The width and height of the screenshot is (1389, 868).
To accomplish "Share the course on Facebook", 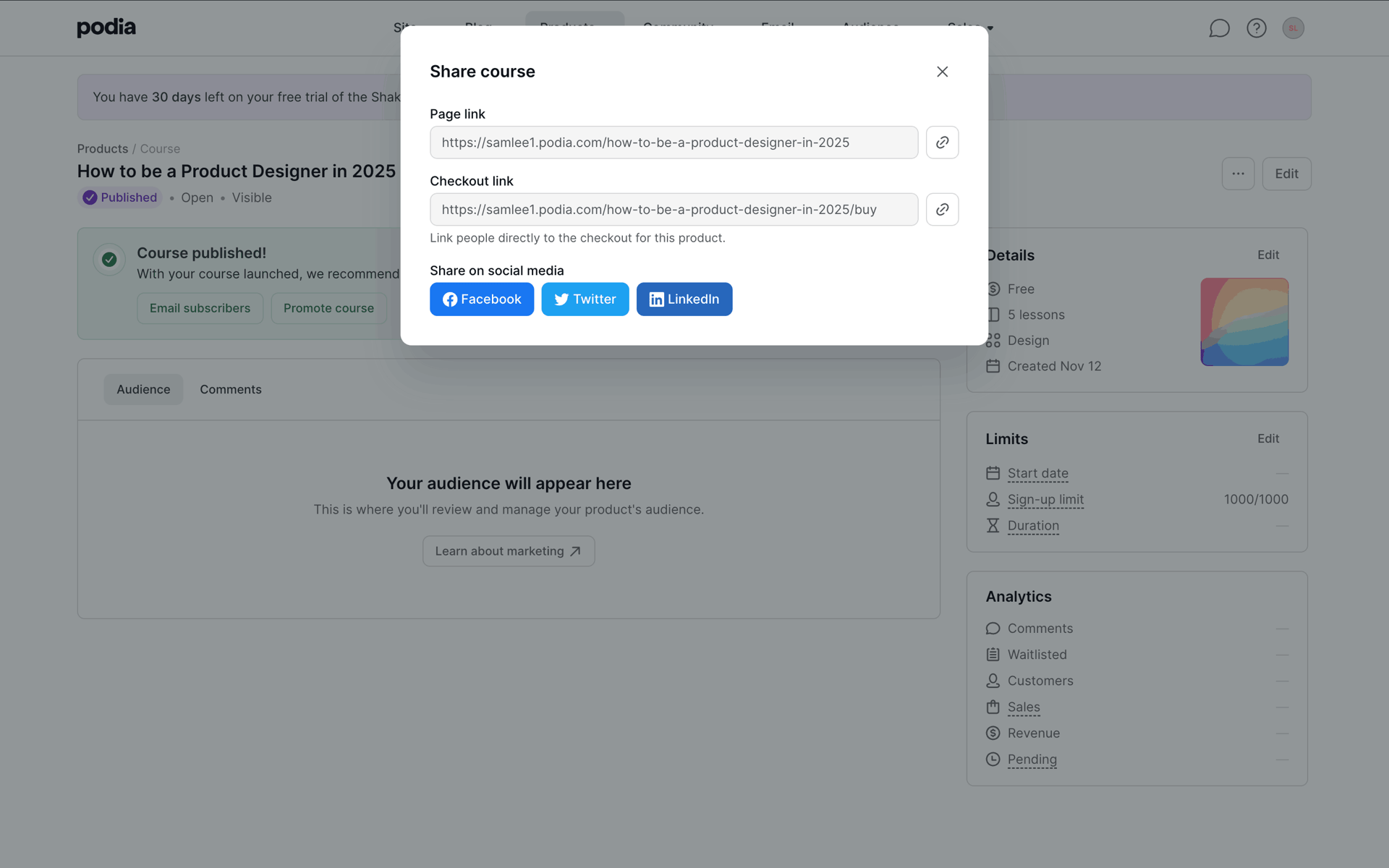I will click(482, 299).
